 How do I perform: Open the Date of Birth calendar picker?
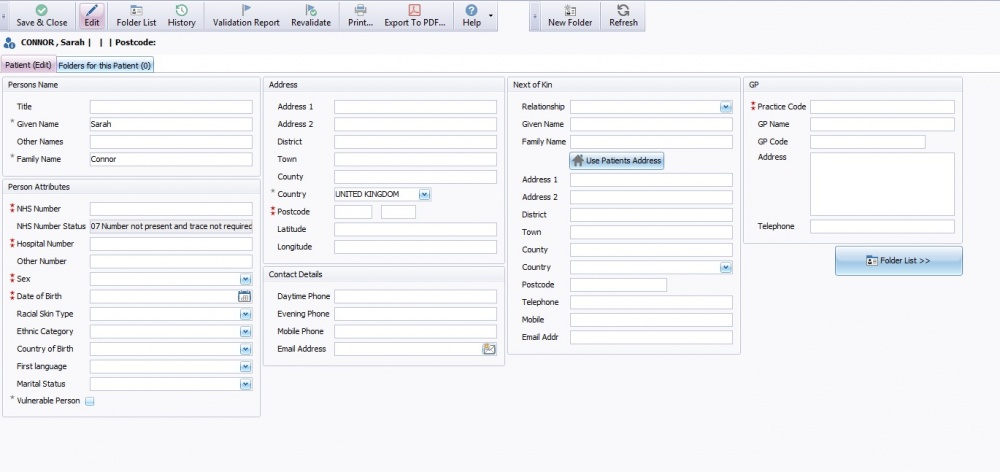point(245,297)
